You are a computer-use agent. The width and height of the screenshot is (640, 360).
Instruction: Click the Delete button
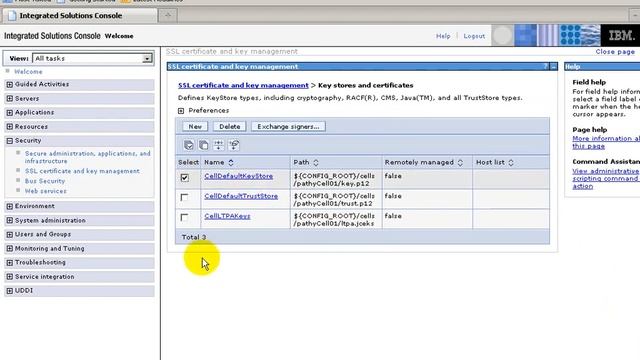[x=230, y=127]
